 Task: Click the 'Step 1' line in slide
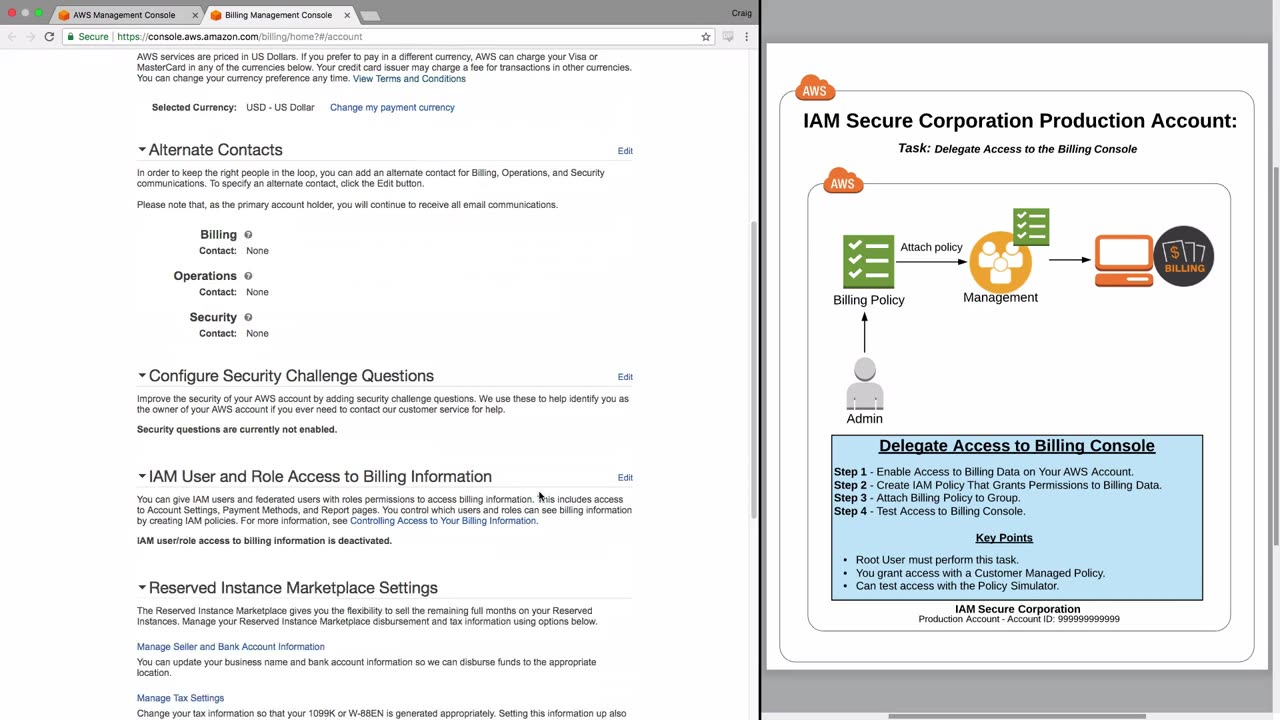(x=984, y=472)
